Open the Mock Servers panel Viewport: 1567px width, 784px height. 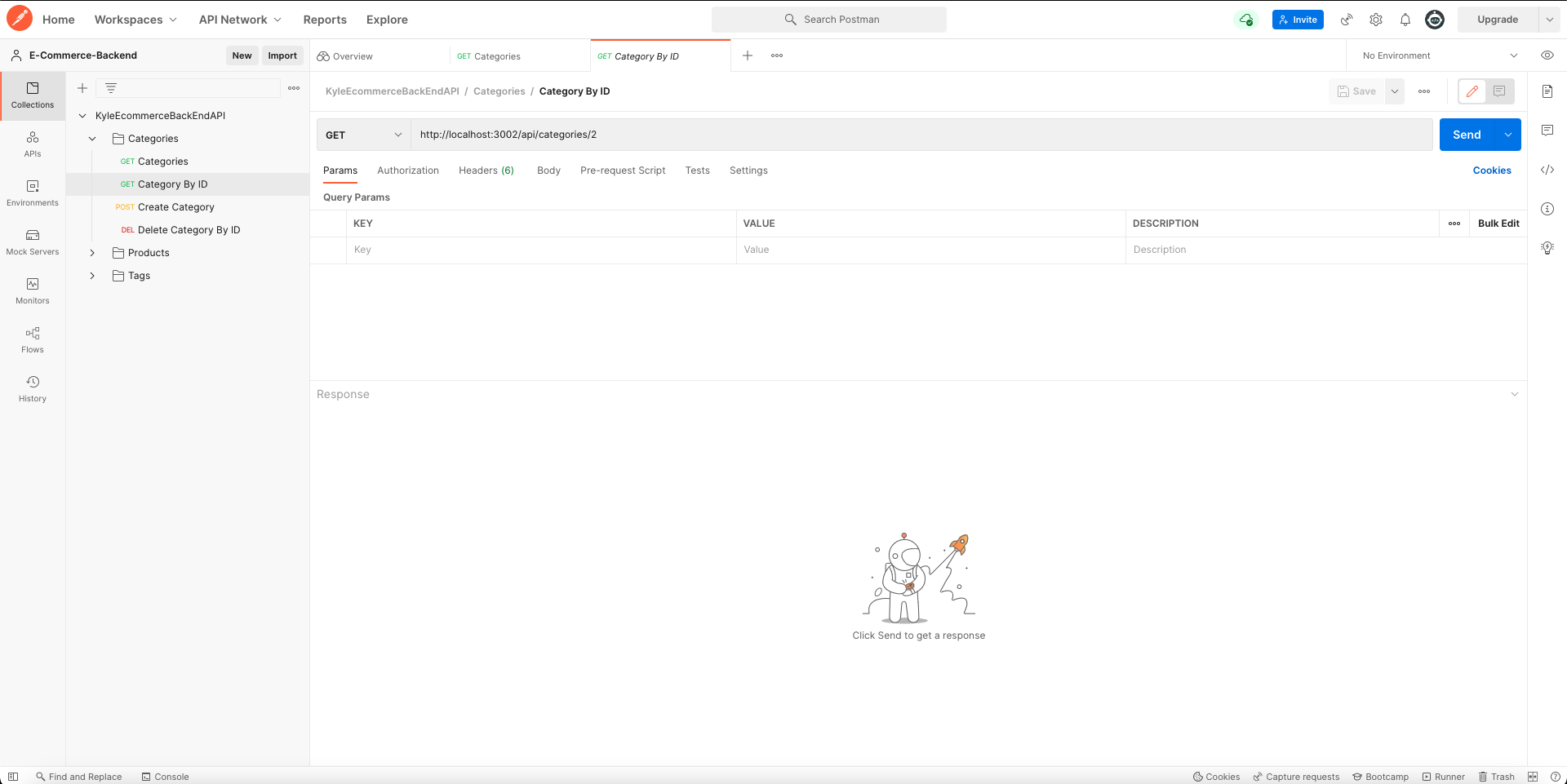click(x=32, y=241)
